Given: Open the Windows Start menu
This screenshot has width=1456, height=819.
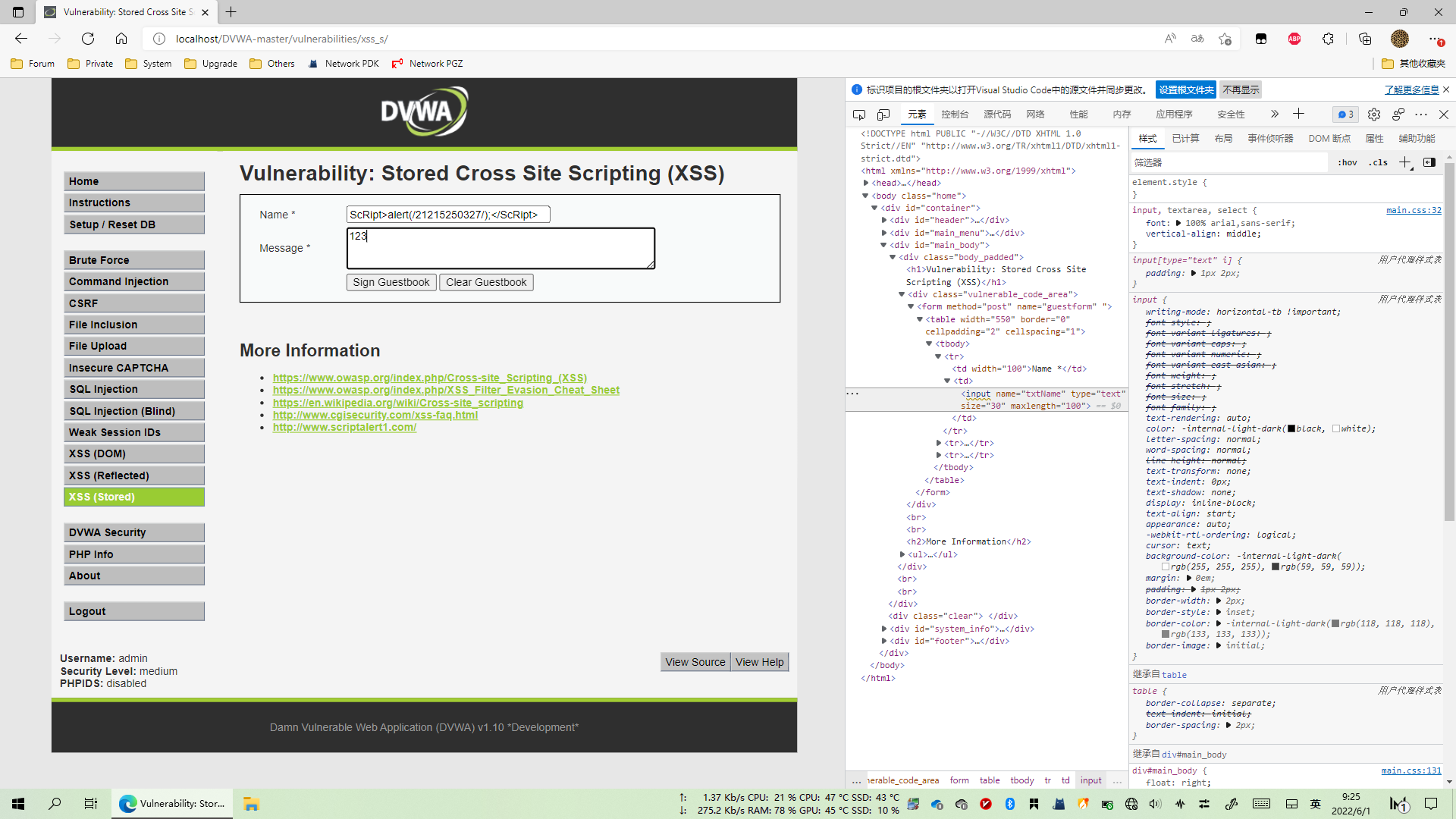Looking at the screenshot, I should (x=18, y=804).
